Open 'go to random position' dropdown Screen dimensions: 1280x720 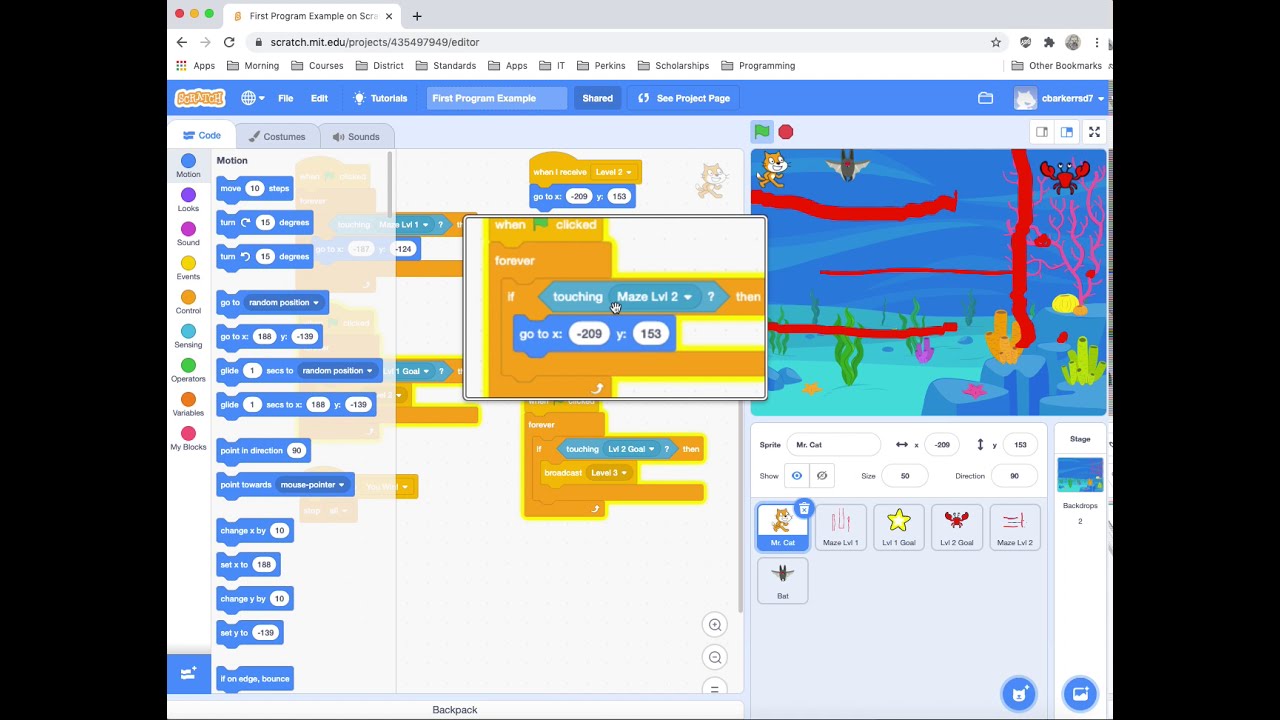(x=284, y=303)
